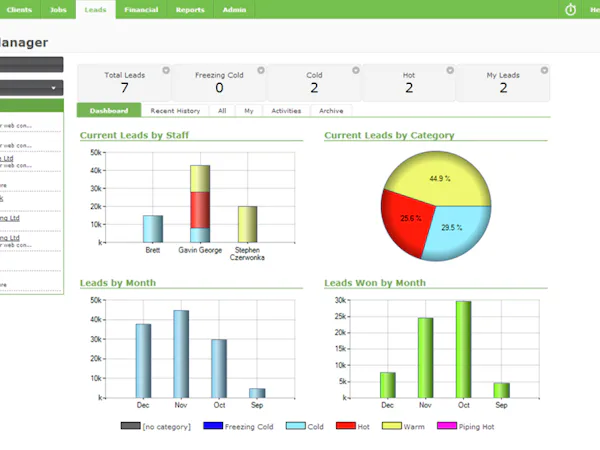View the Activities tab
This screenshot has height=450, width=600.
pyautogui.click(x=286, y=111)
